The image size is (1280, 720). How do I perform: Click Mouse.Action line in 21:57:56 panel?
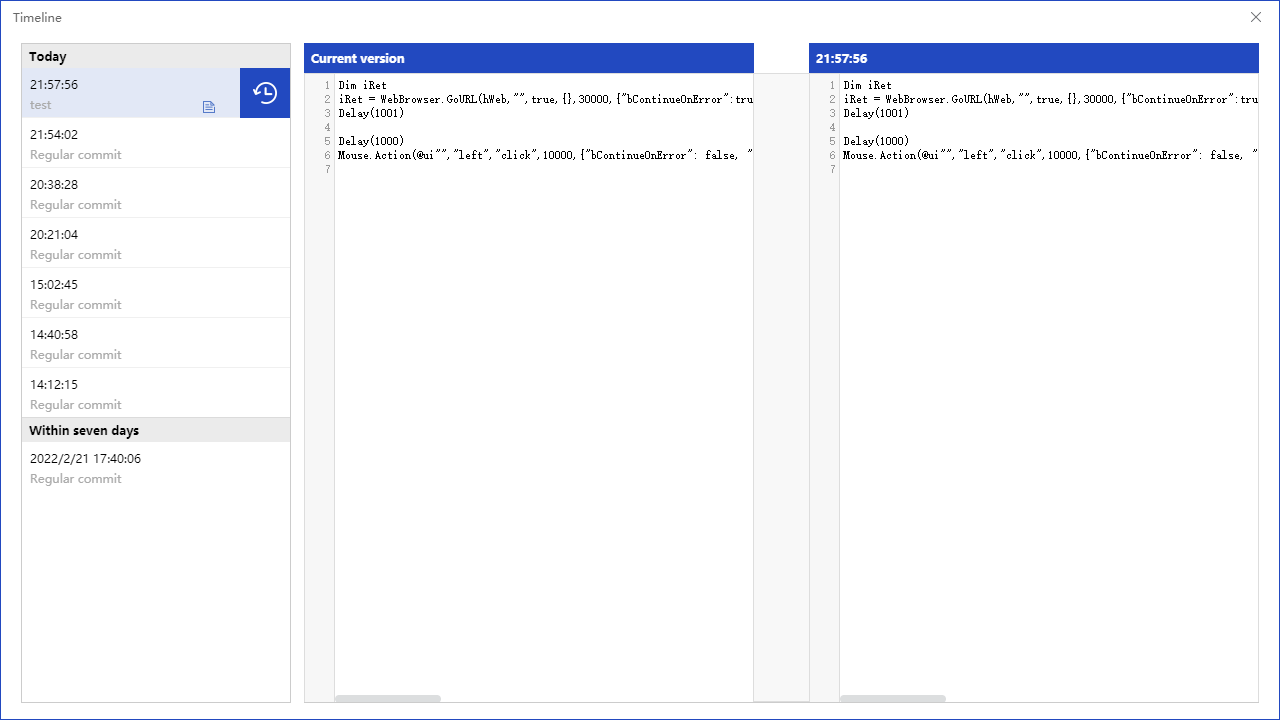pyautogui.click(x=1050, y=155)
